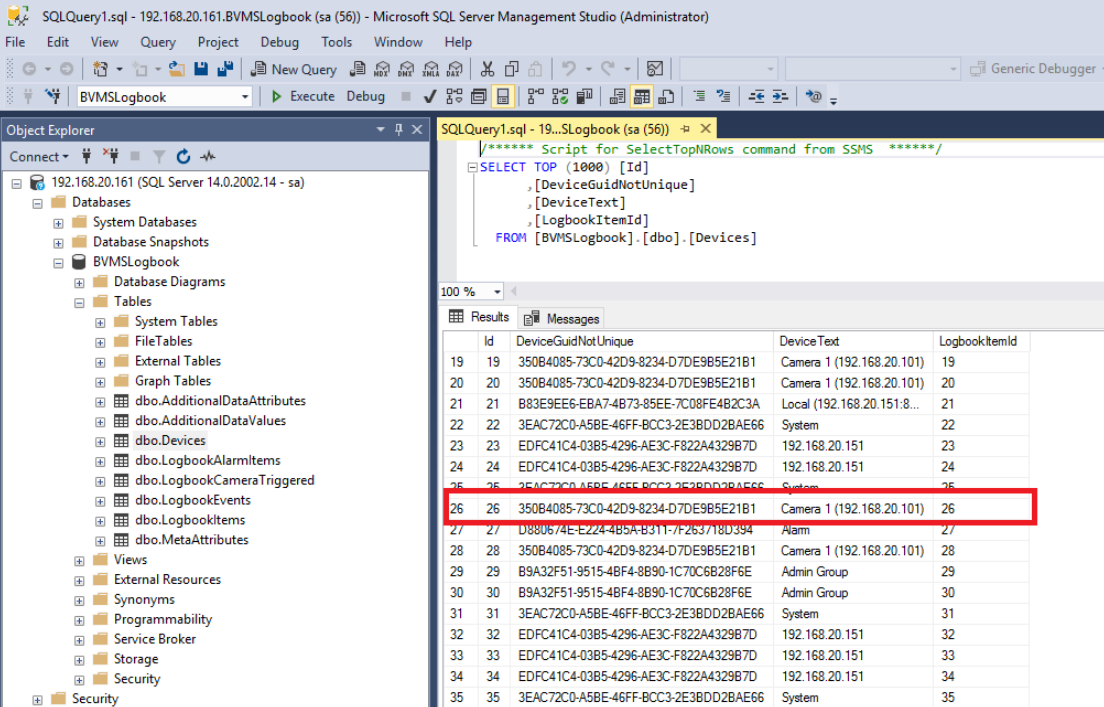This screenshot has width=1104, height=707.
Task: Expand the dbo.Devices table node
Action: coord(100,441)
